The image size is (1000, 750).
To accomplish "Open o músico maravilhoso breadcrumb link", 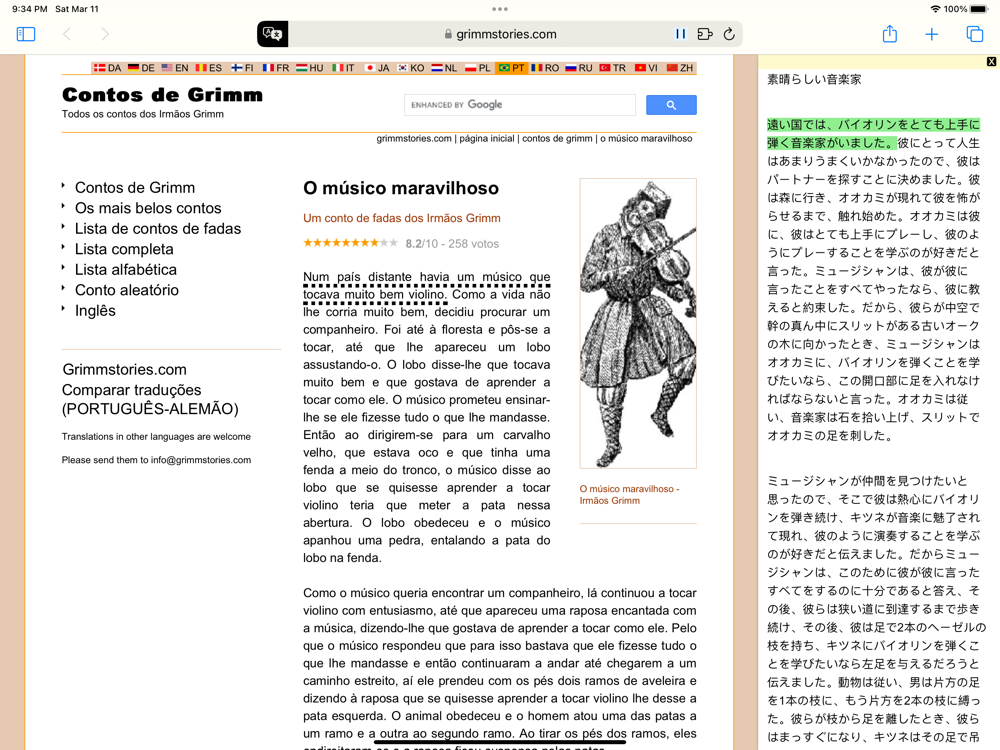I will (x=646, y=138).
